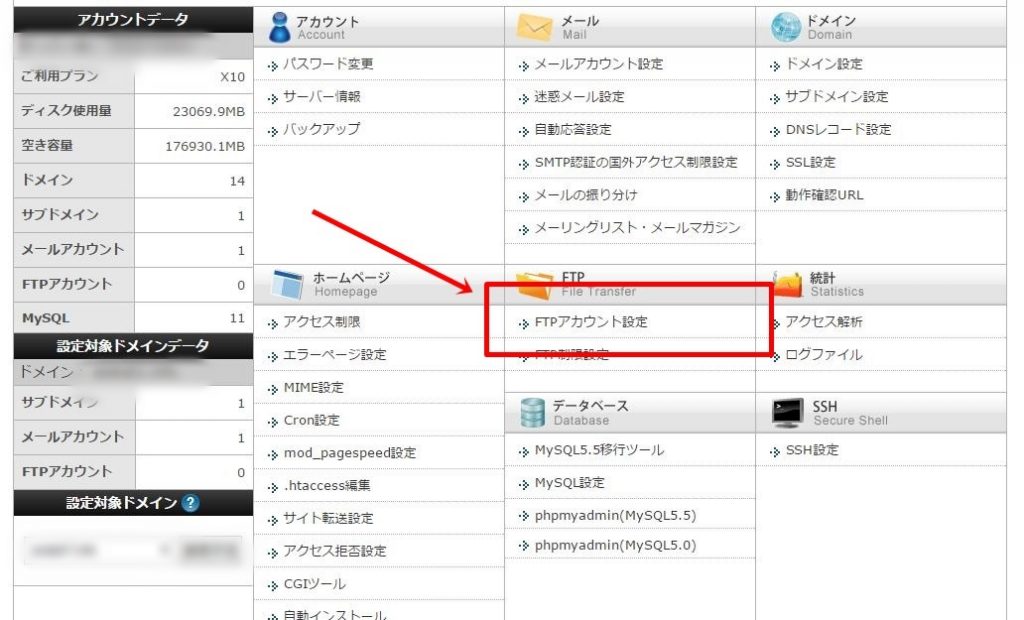Click 空き容量 label
This screenshot has height=620, width=1024.
(x=47, y=145)
